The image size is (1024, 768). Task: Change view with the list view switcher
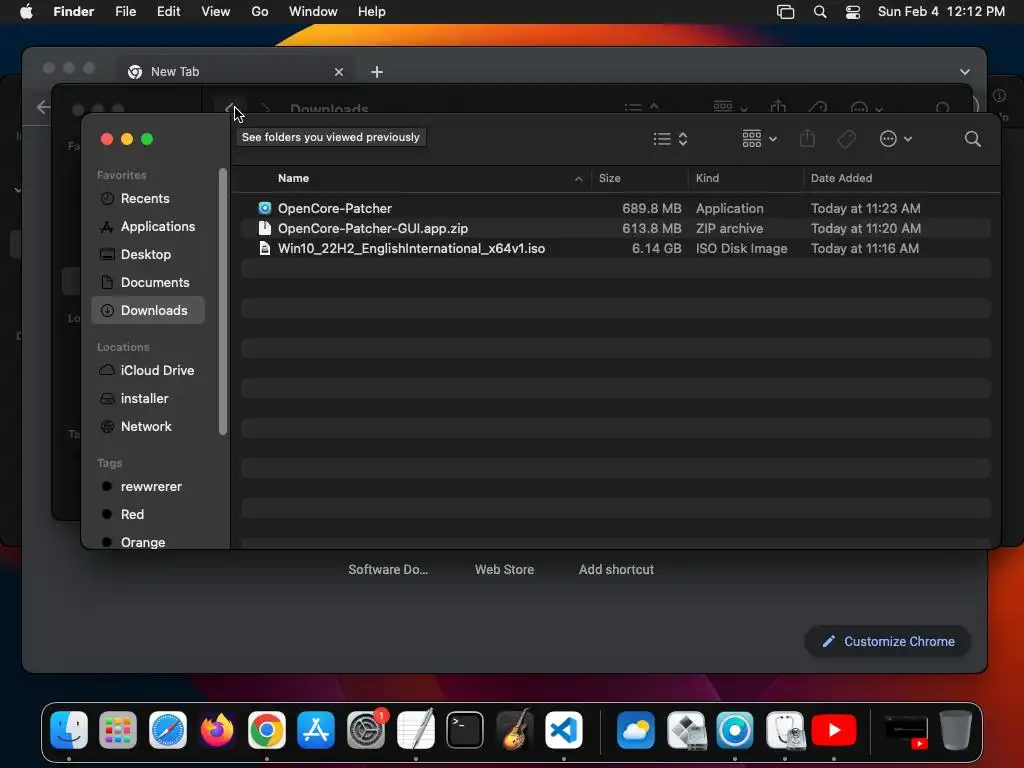670,139
